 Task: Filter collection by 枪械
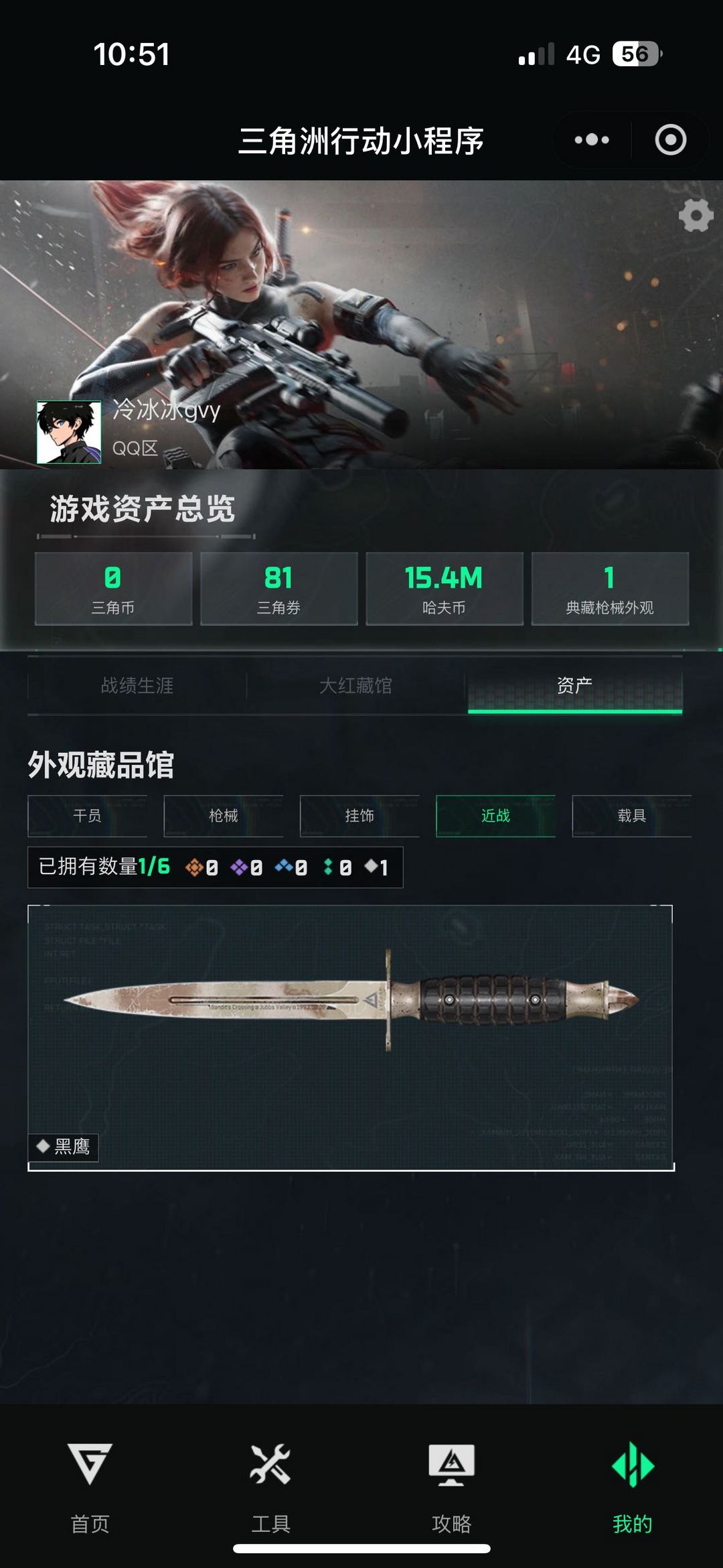224,816
